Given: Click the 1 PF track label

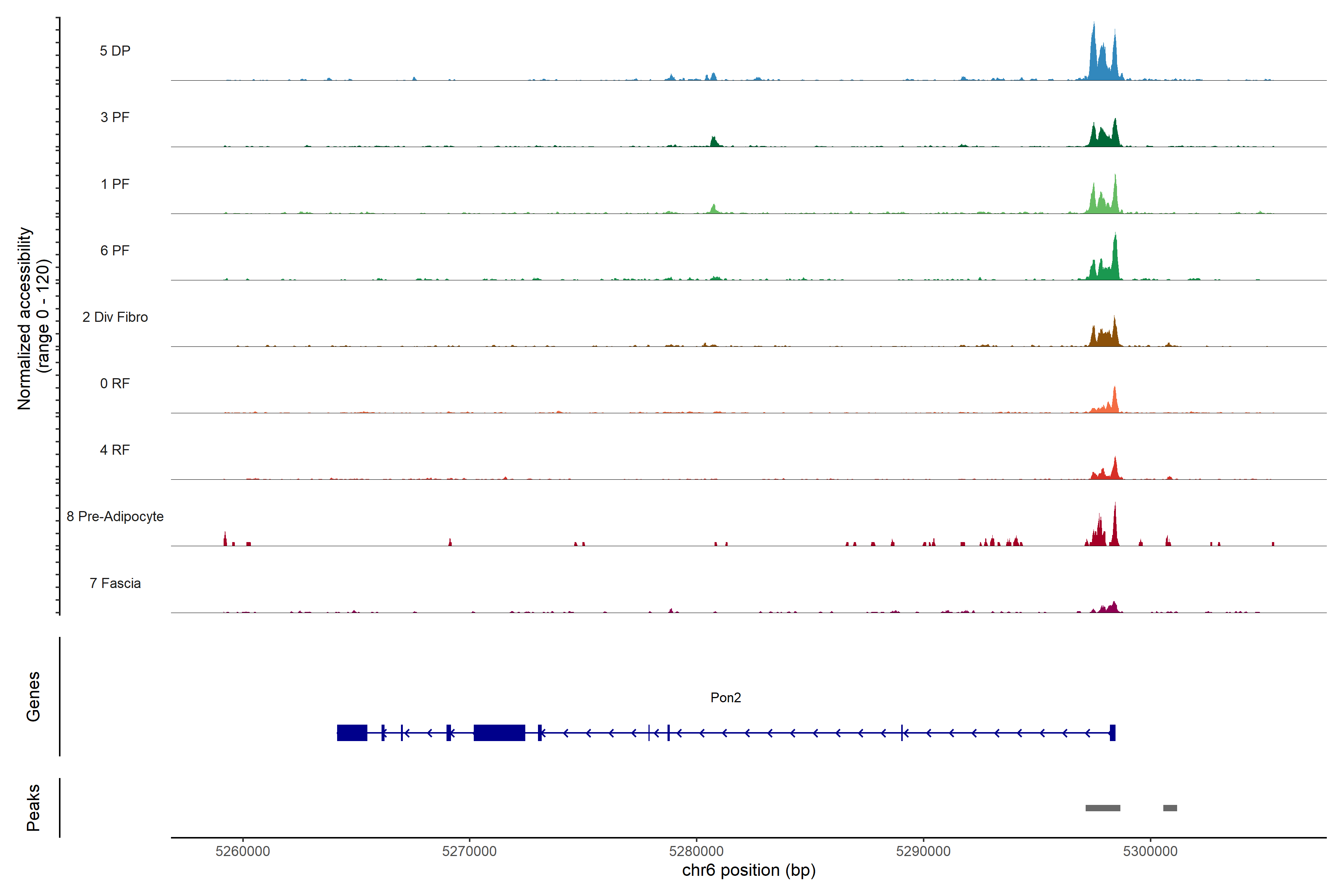Looking at the screenshot, I should [x=115, y=184].
